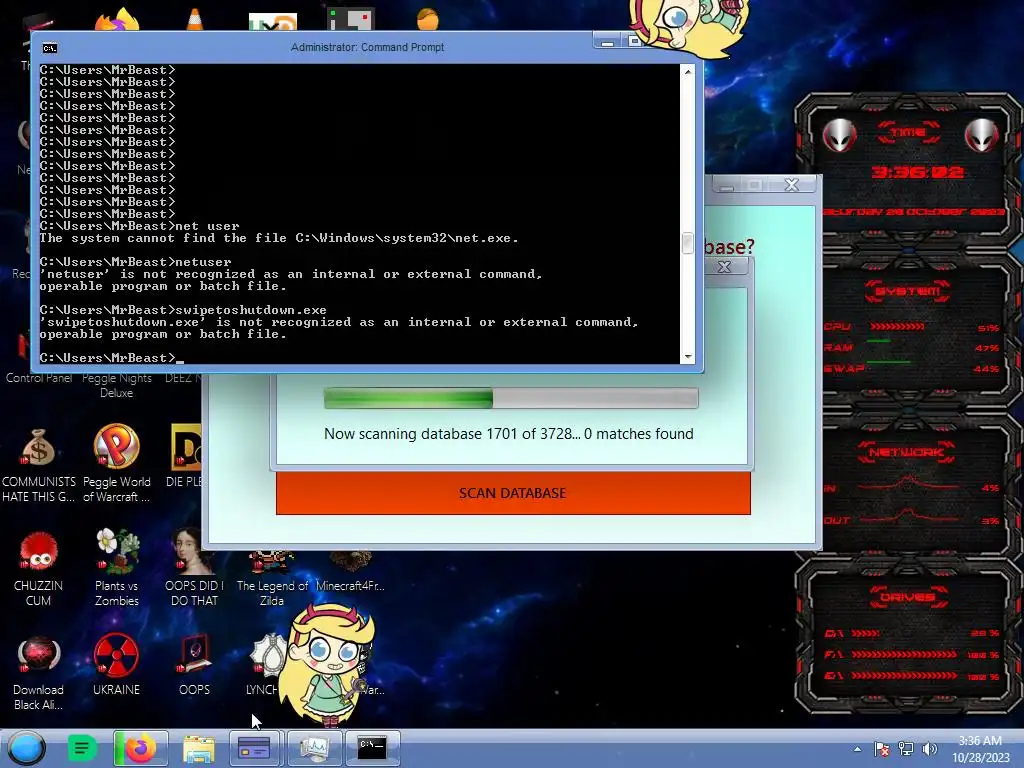This screenshot has width=1024, height=768.
Task: Click the volume speaker tray icon
Action: coord(929,749)
